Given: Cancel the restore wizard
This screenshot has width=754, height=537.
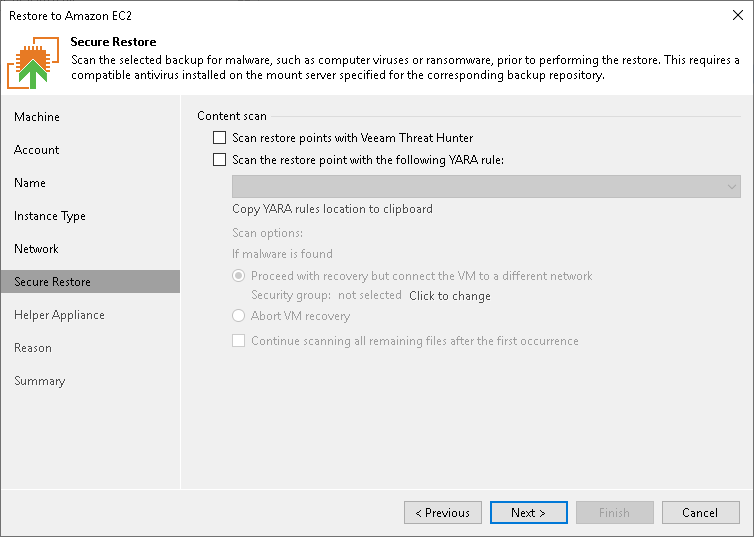Looking at the screenshot, I should coord(701,512).
